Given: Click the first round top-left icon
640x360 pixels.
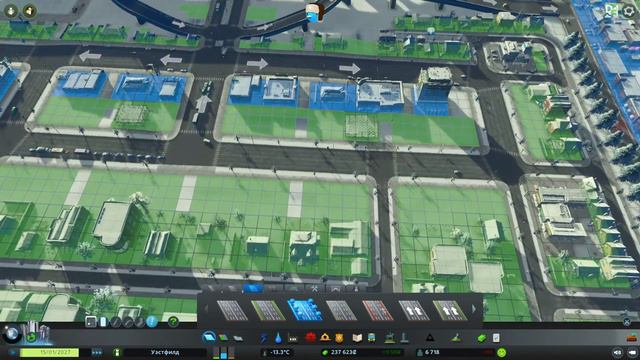Looking at the screenshot, I should (x=11, y=11).
